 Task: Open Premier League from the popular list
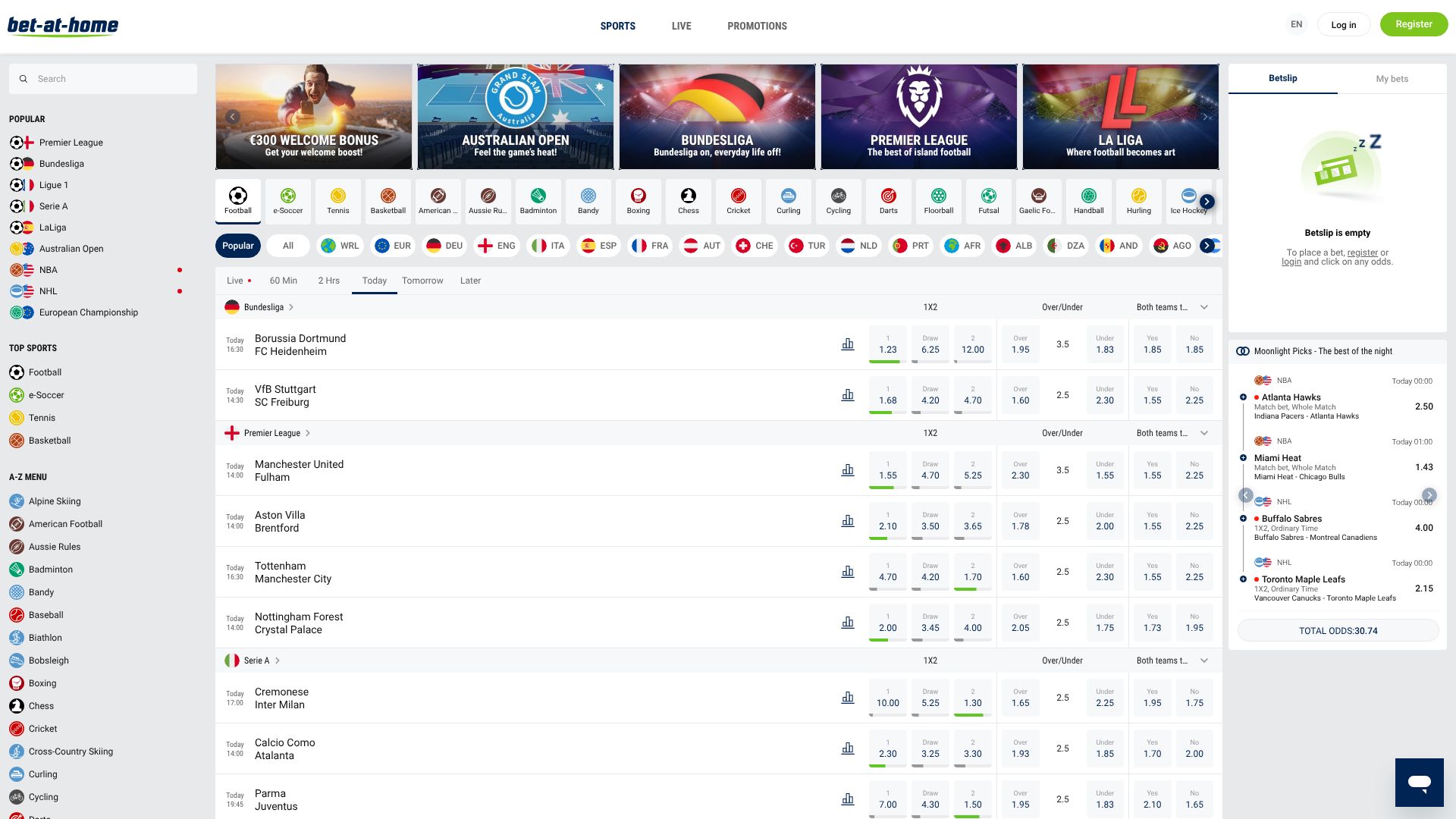(x=71, y=143)
